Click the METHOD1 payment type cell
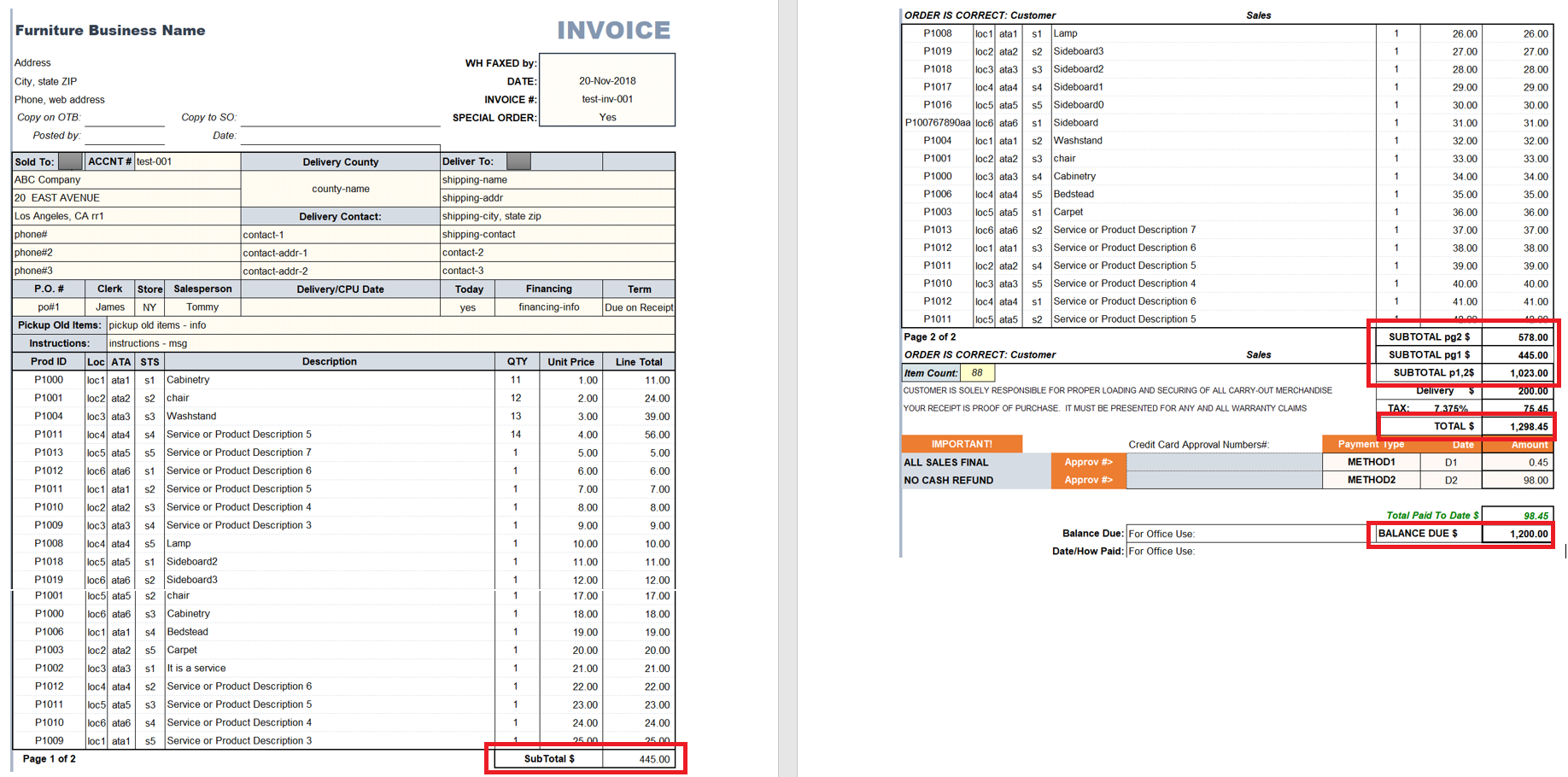This screenshot has height=777, width=1568. pos(1372,462)
